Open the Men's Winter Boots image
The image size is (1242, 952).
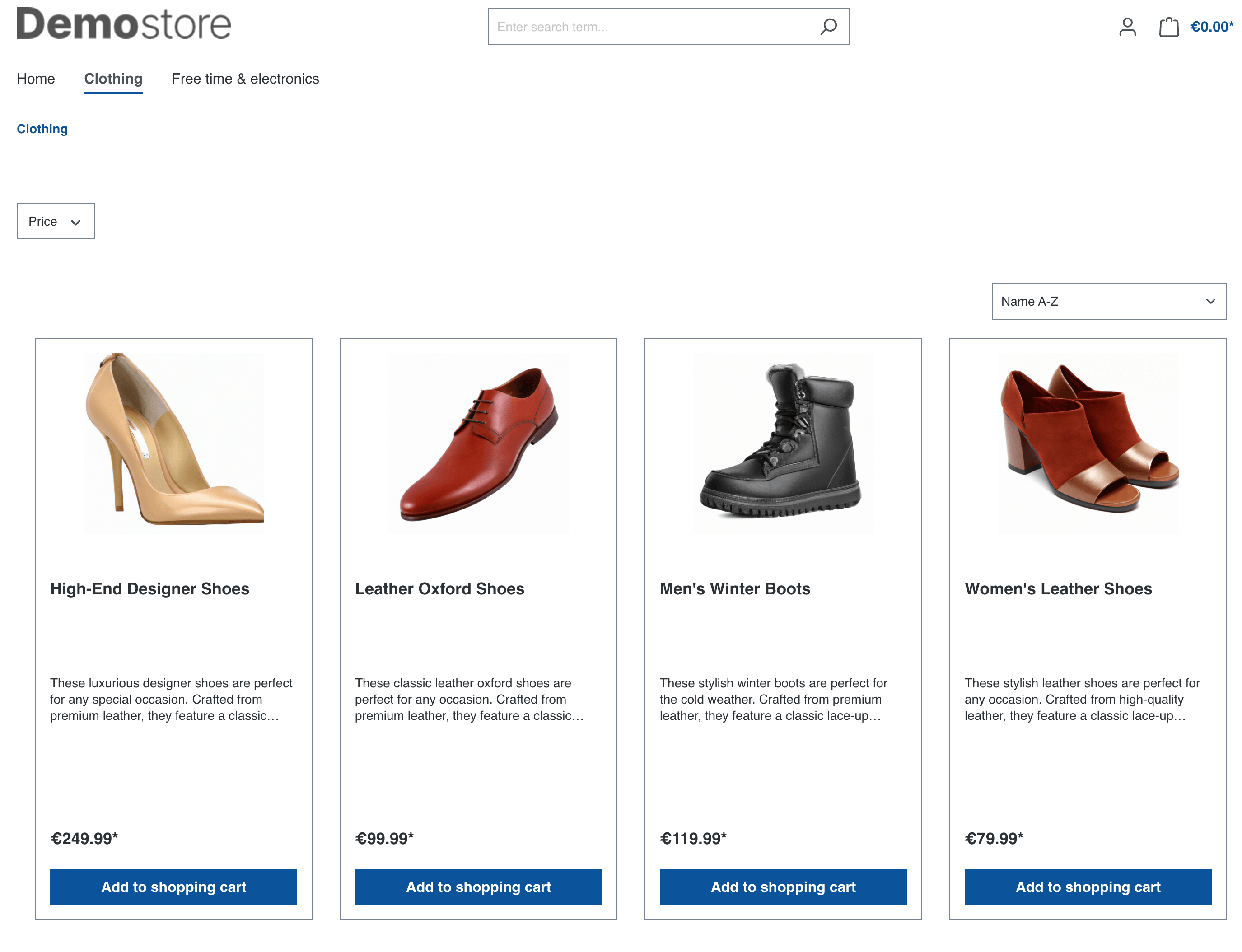tap(783, 443)
